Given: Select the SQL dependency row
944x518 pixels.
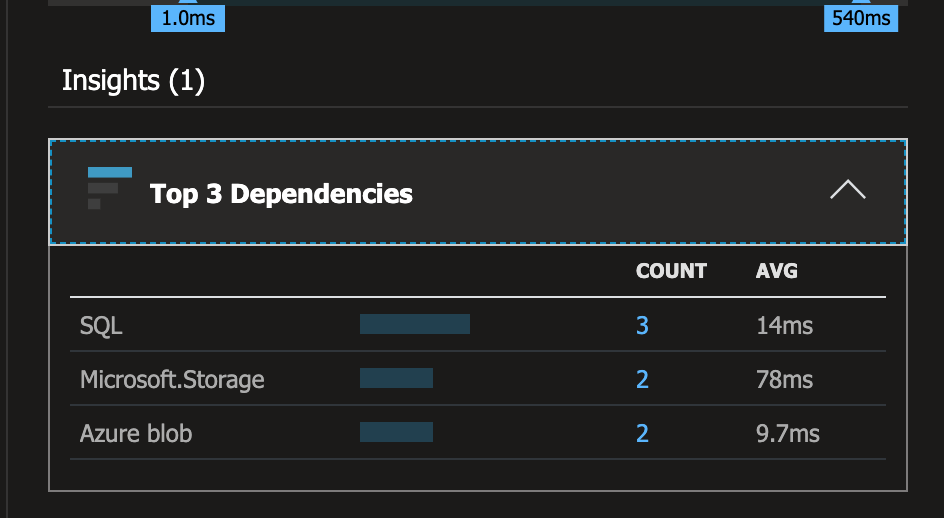Looking at the screenshot, I should click(478, 325).
